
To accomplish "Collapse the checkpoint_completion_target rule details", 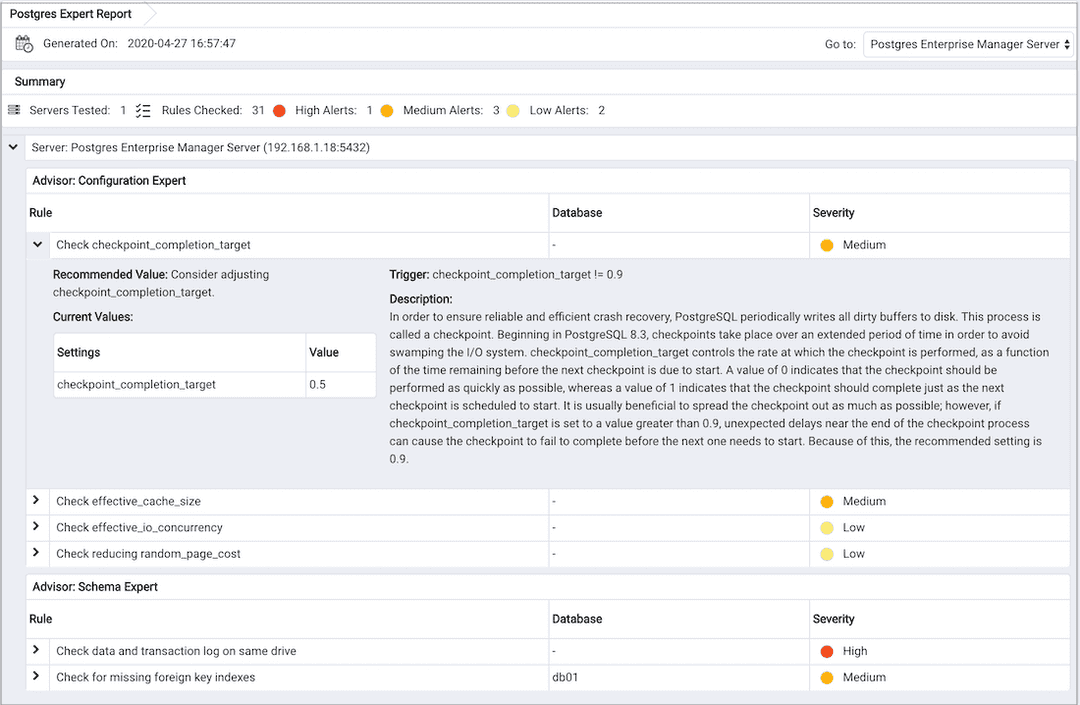I will pyautogui.click(x=37, y=244).
